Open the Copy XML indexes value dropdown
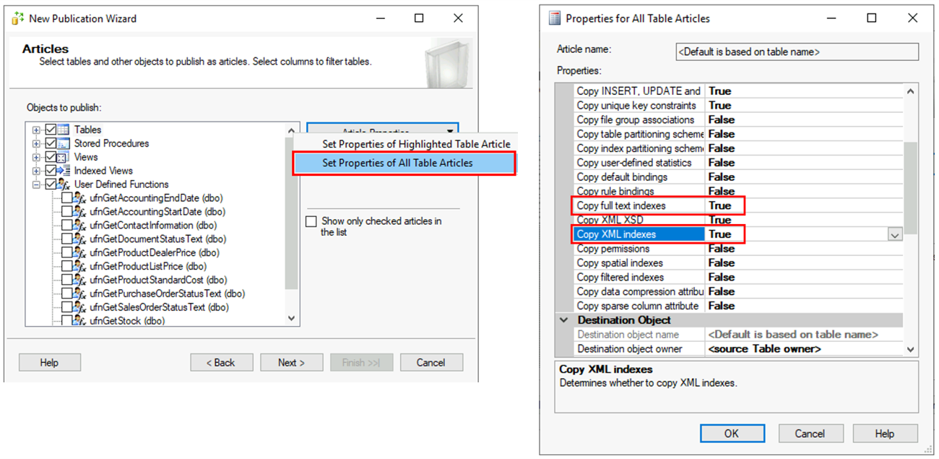Image resolution: width=939 pixels, height=459 pixels. [895, 235]
